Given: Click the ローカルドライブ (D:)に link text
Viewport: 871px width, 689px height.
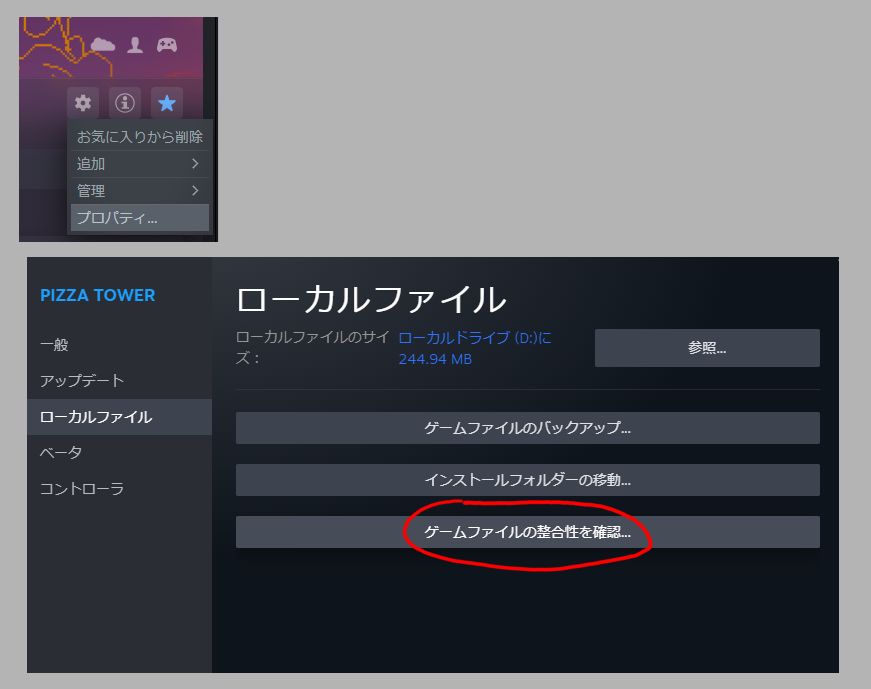Looking at the screenshot, I should [475, 338].
